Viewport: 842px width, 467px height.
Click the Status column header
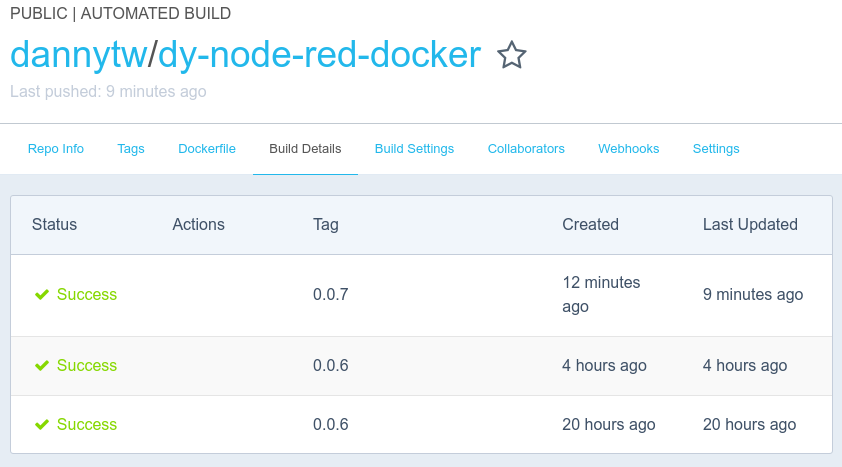[x=54, y=224]
